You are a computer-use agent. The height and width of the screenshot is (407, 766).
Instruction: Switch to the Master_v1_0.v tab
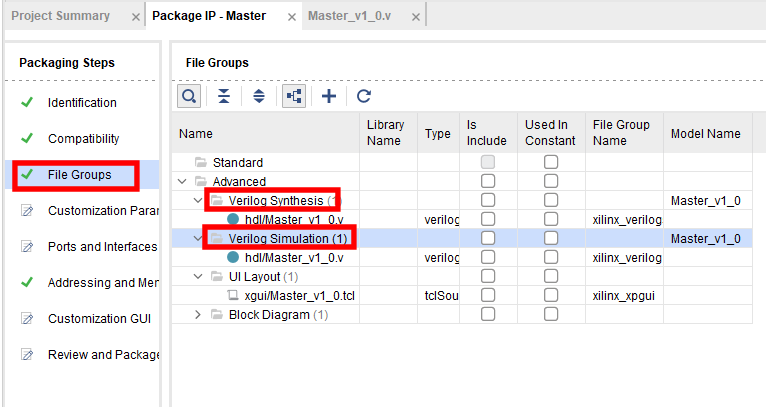pos(350,16)
